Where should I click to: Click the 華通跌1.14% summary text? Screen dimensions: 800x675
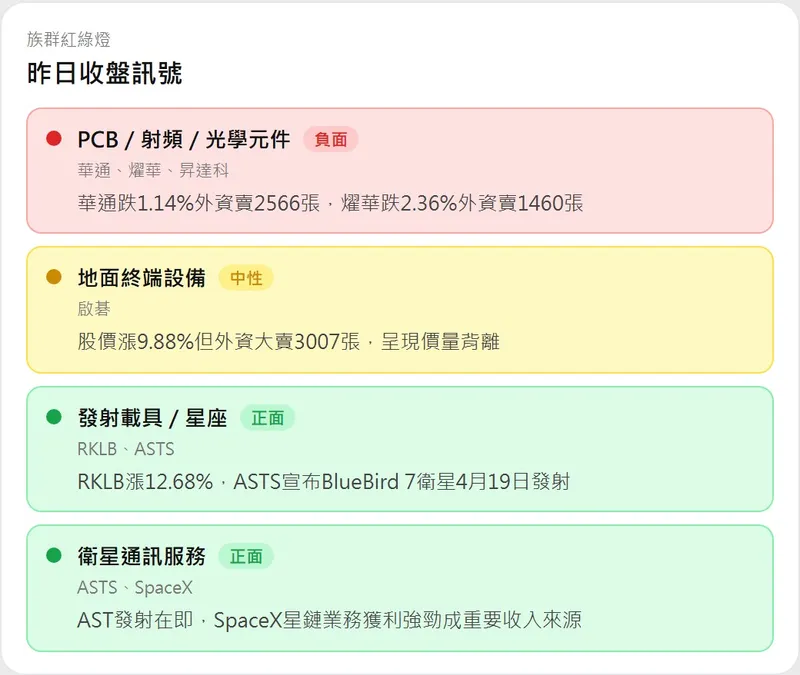point(330,203)
